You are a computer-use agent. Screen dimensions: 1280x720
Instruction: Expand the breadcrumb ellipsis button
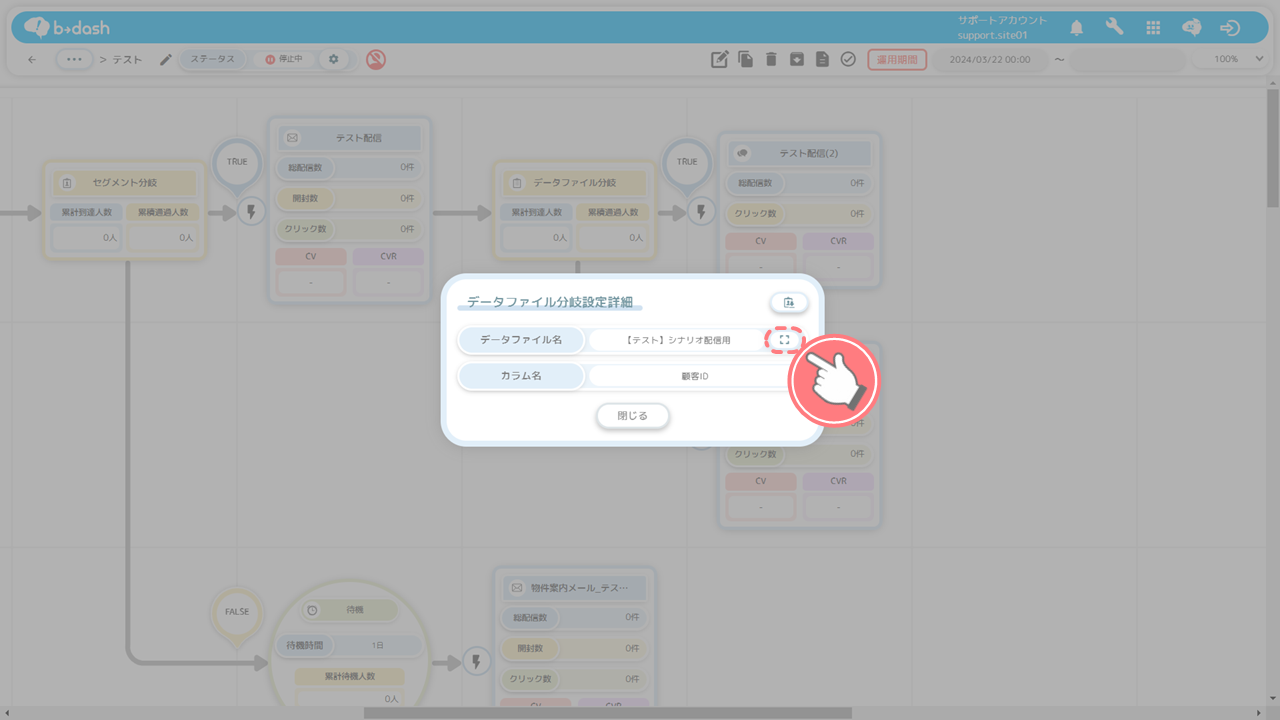point(74,60)
